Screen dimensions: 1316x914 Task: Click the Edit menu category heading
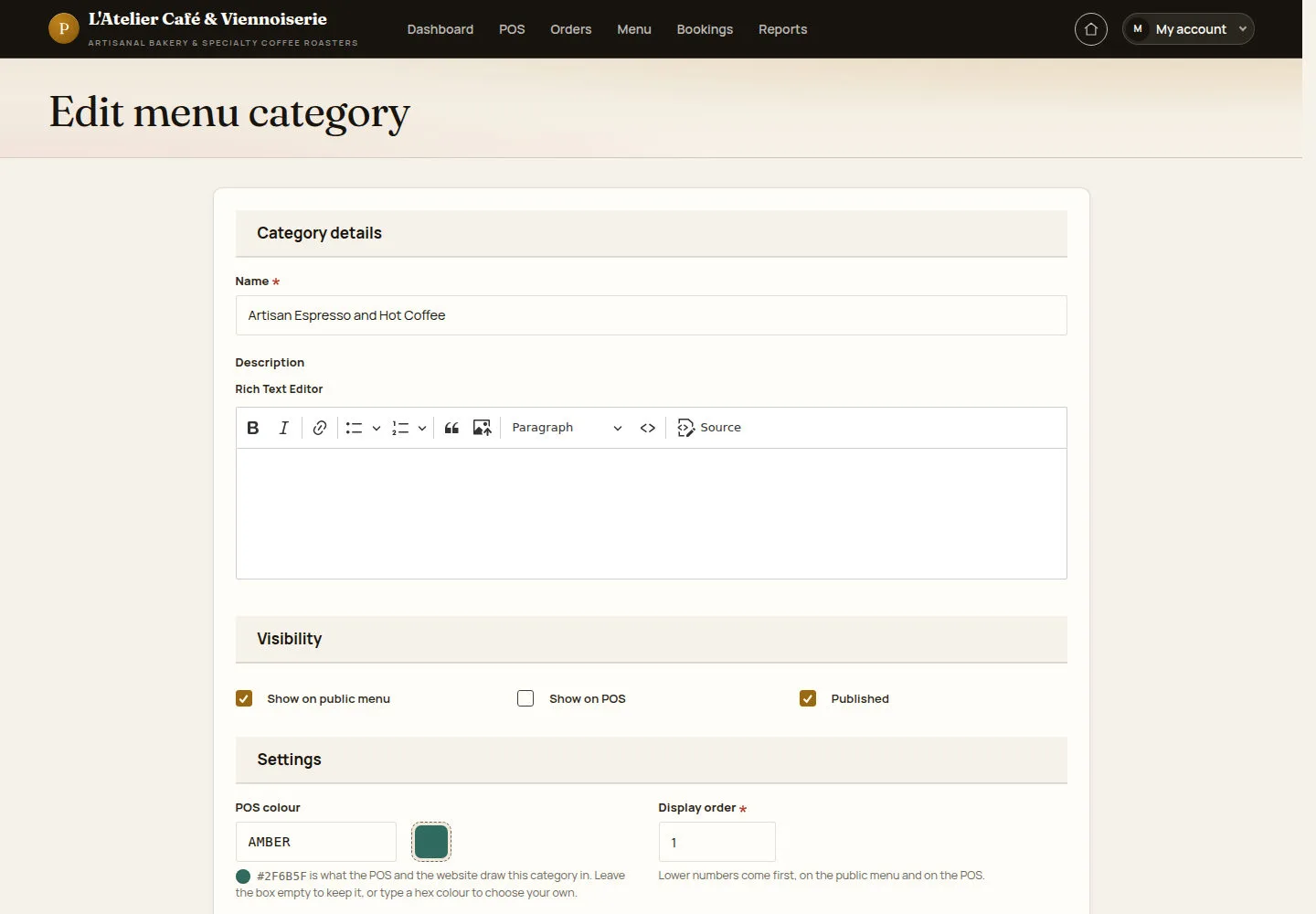point(229,113)
